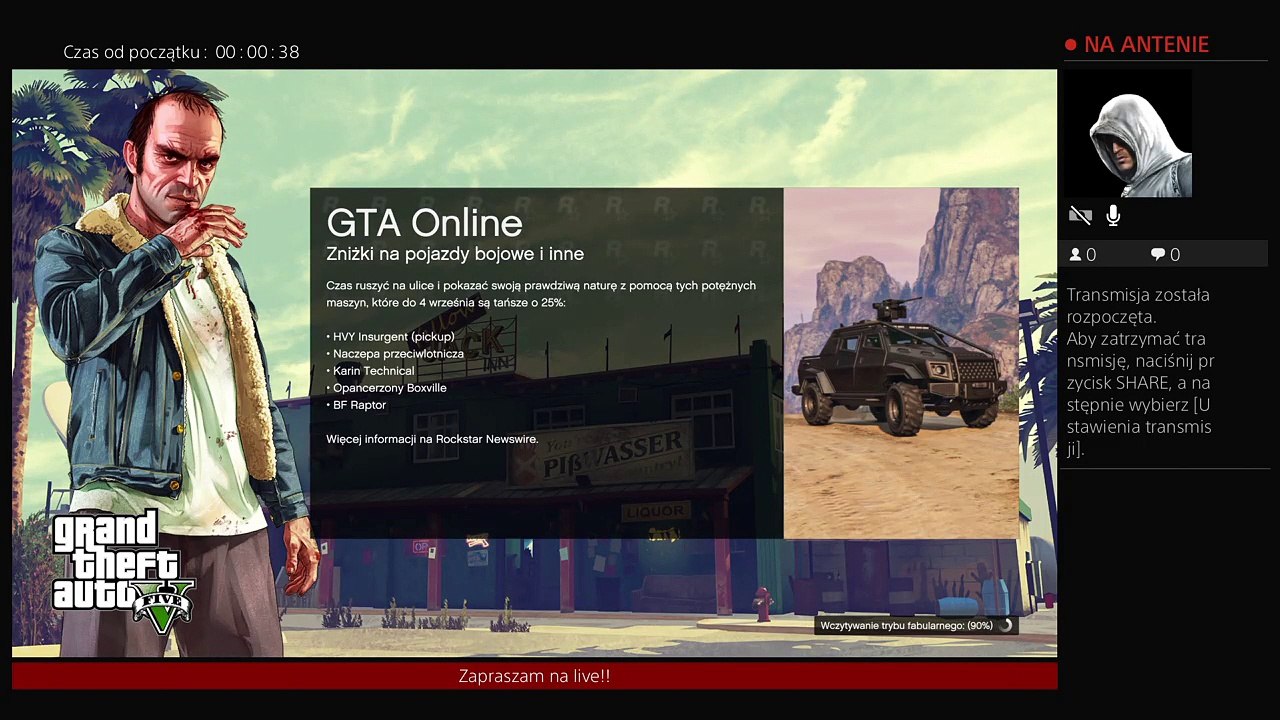
Task: Select "Naczepa przeciwlotnicza" list entry
Action: (x=395, y=354)
